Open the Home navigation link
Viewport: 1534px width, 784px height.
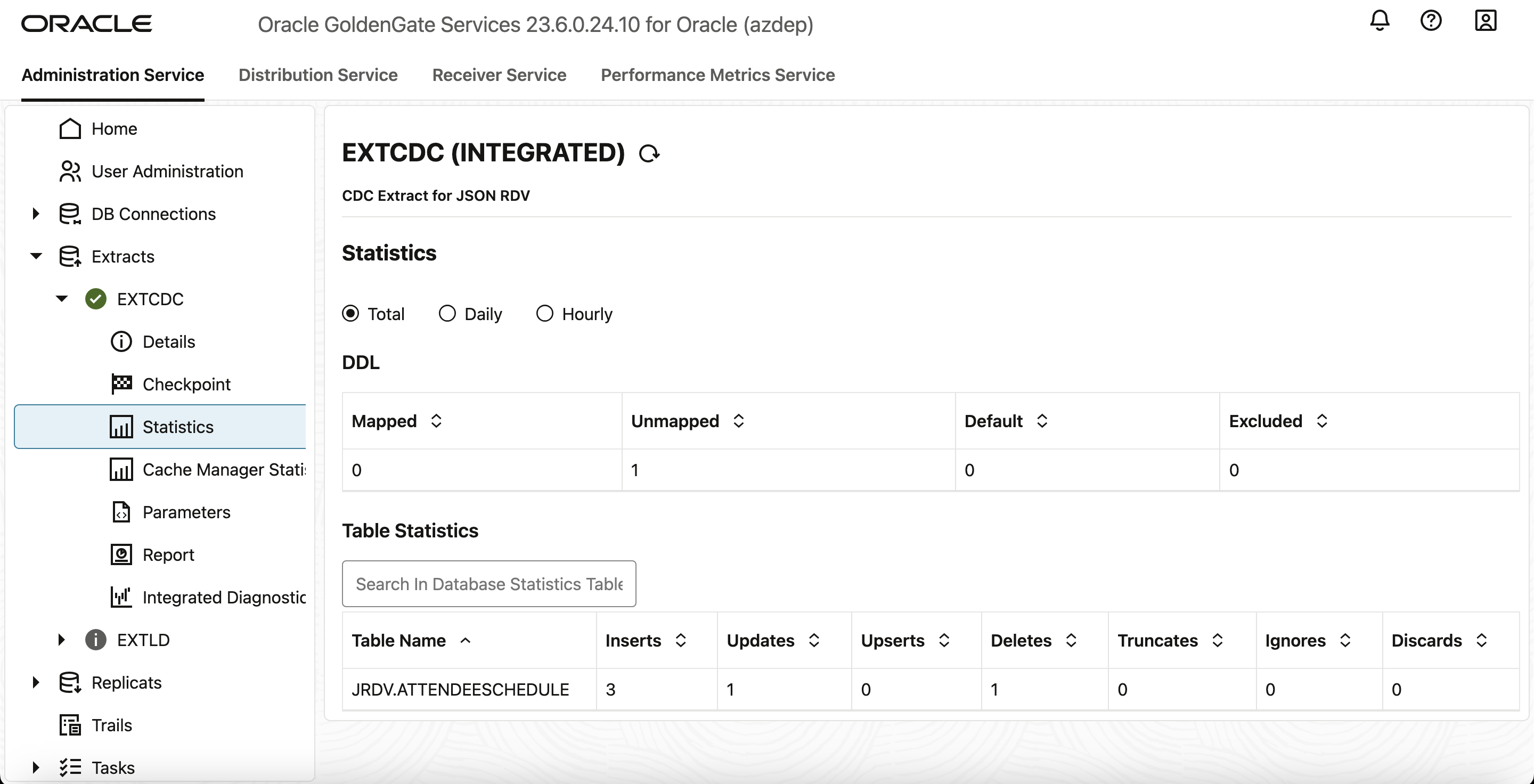[114, 128]
